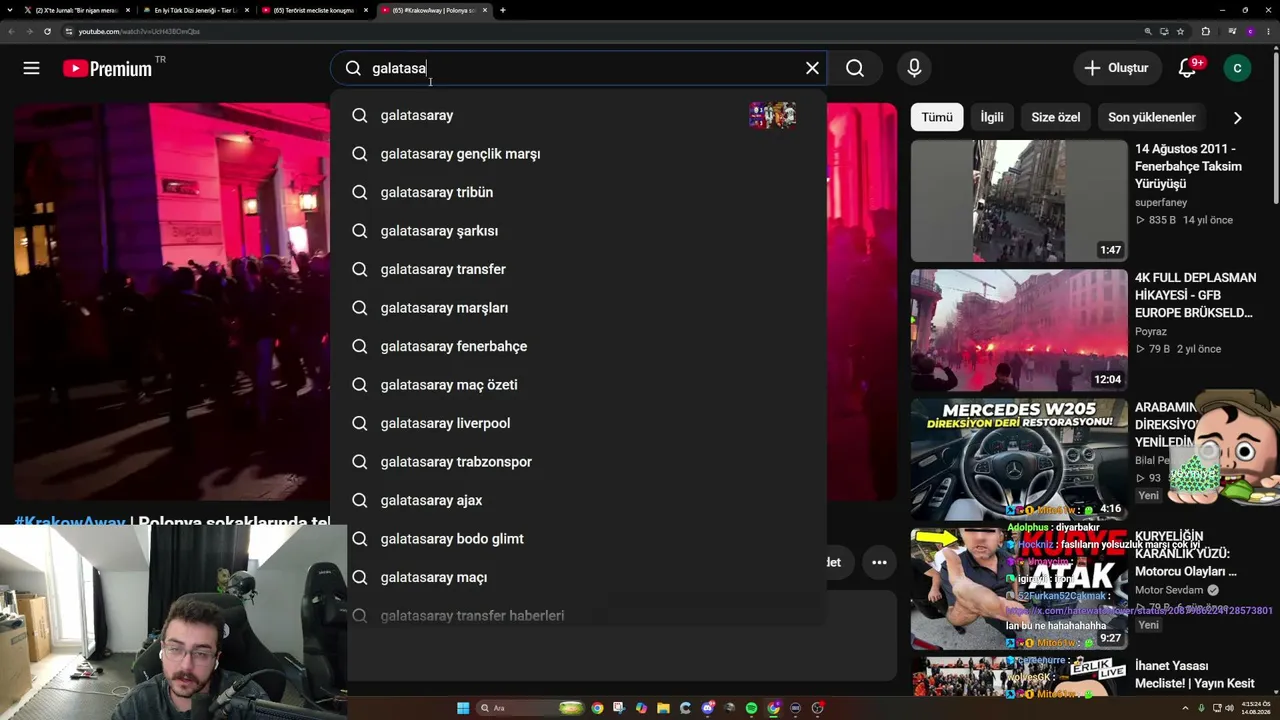Open the first Google Chrome taskbar icon
This screenshot has width=1280, height=720.
(x=597, y=708)
